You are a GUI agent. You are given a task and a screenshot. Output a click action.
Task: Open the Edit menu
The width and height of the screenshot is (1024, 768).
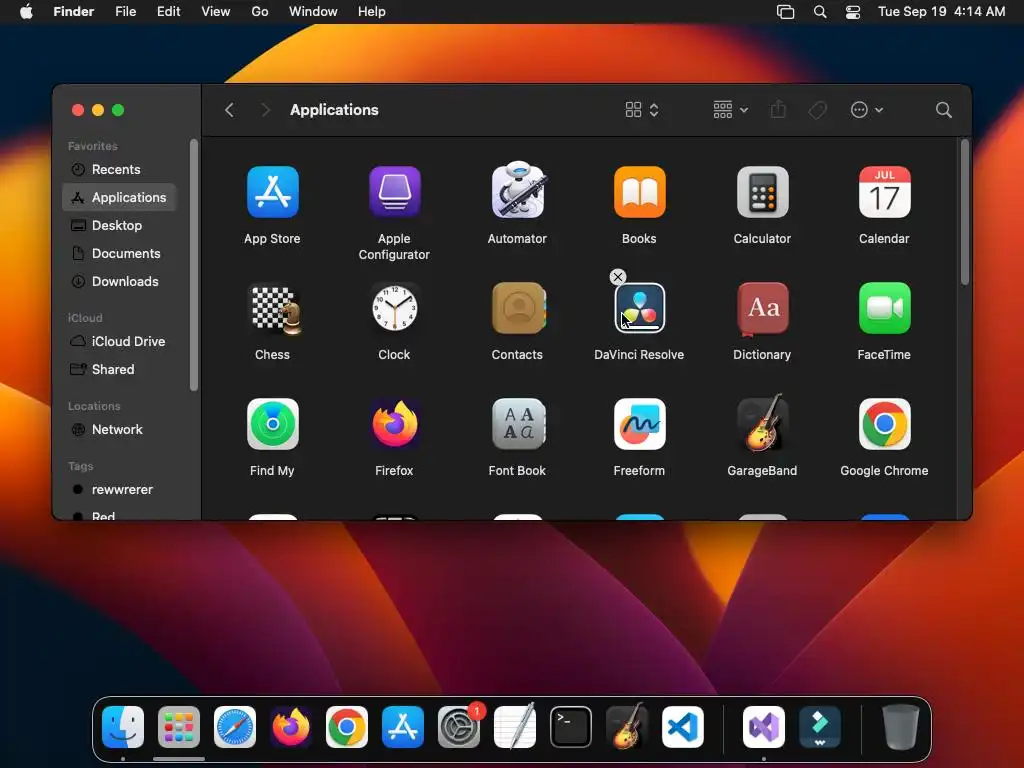coord(168,12)
